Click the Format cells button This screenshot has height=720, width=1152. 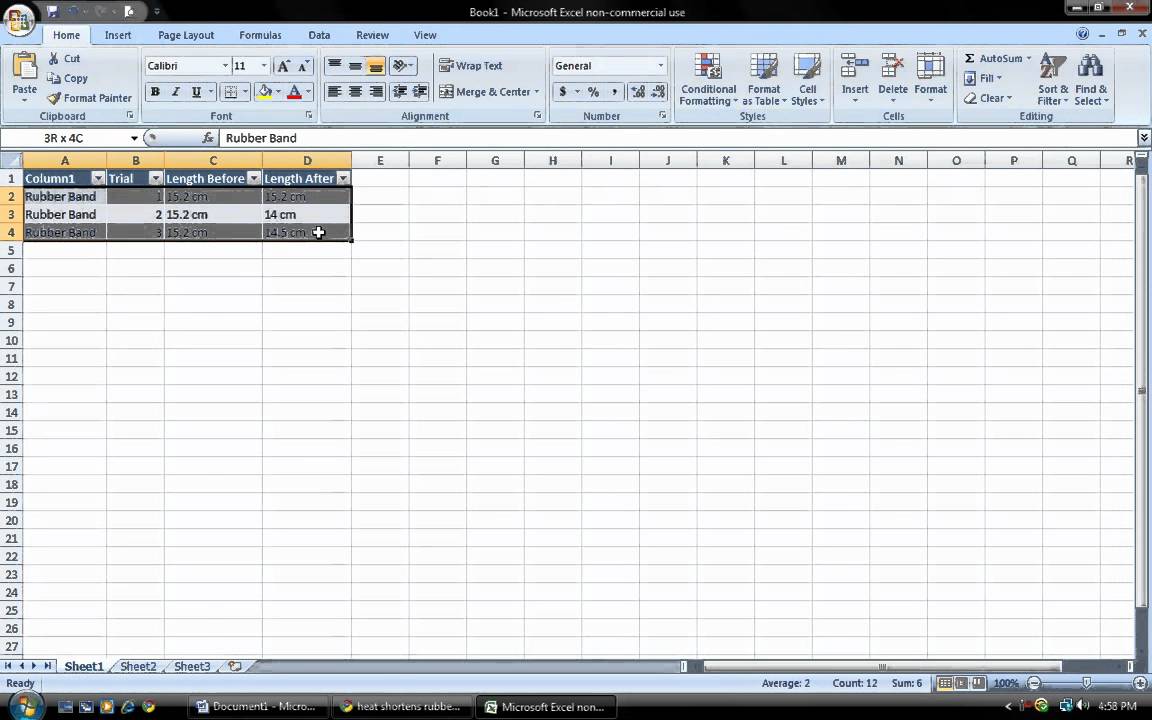point(930,78)
